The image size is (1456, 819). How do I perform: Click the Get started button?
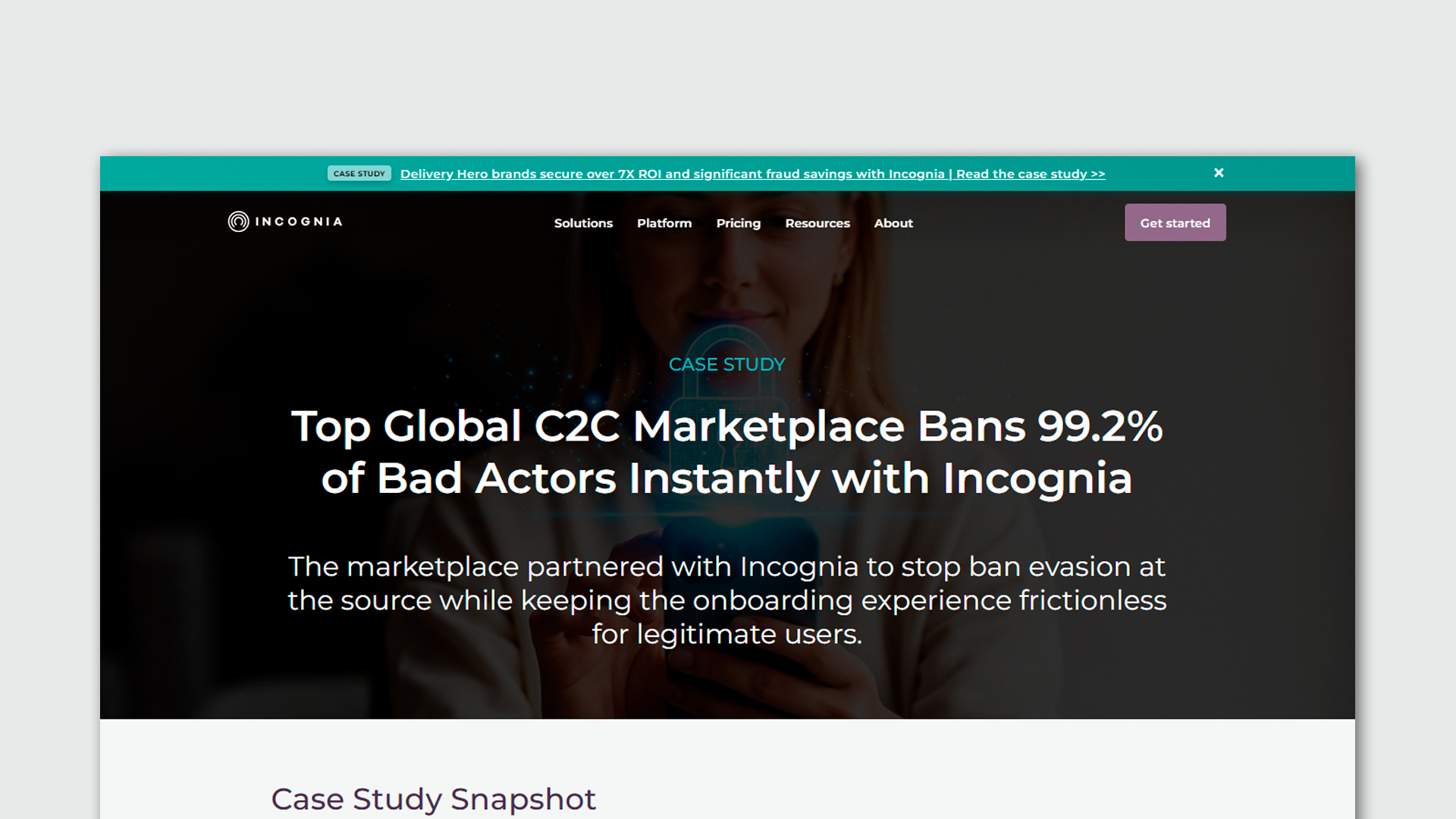[1175, 222]
